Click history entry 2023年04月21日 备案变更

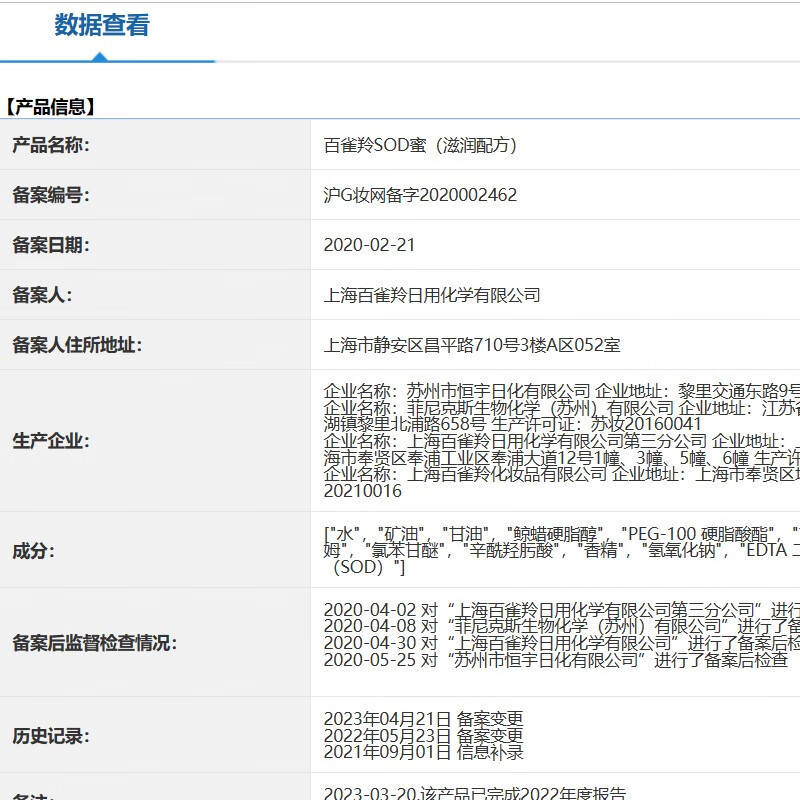pos(423,719)
